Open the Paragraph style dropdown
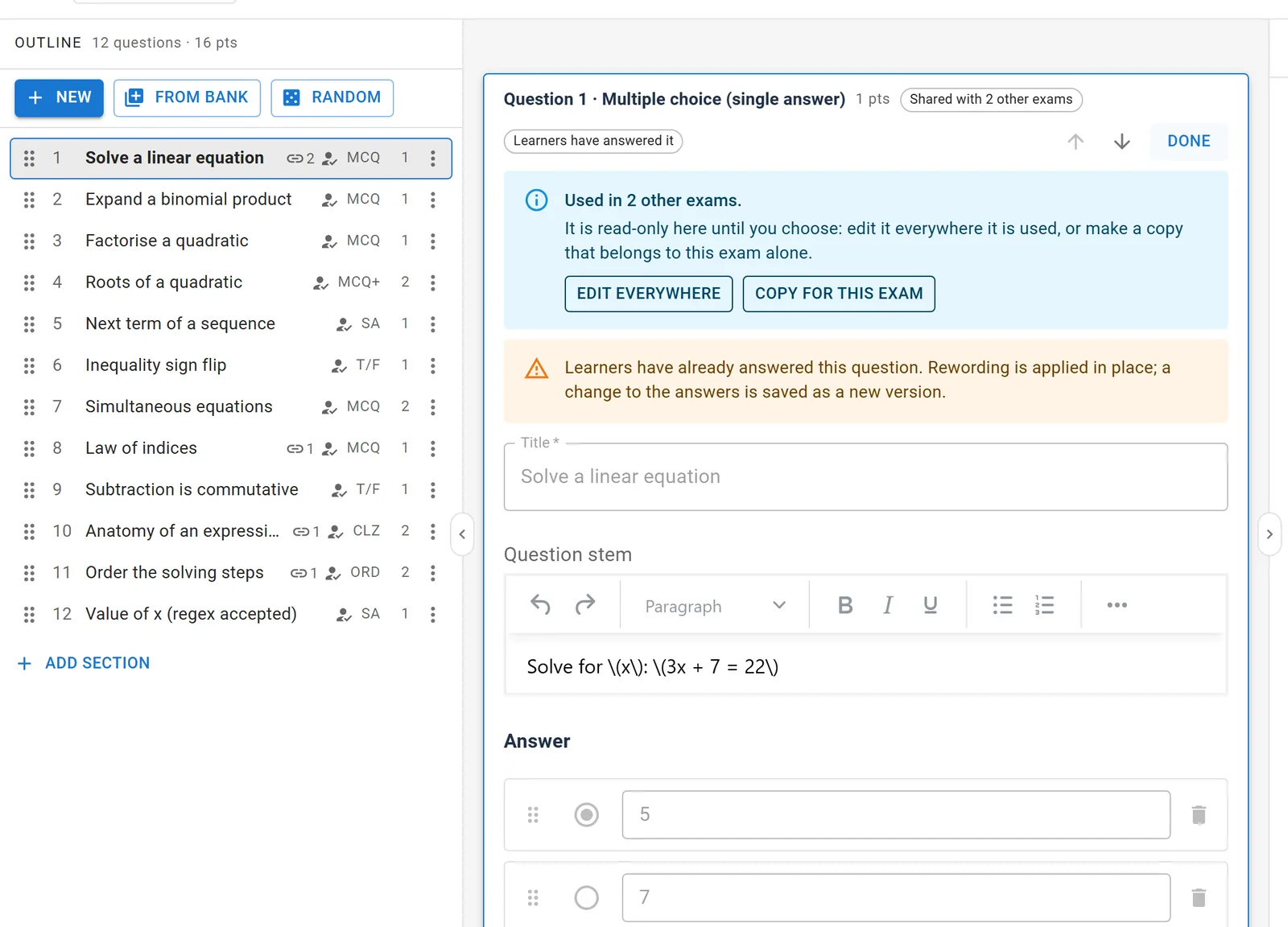The width and height of the screenshot is (1288, 927). click(x=715, y=605)
